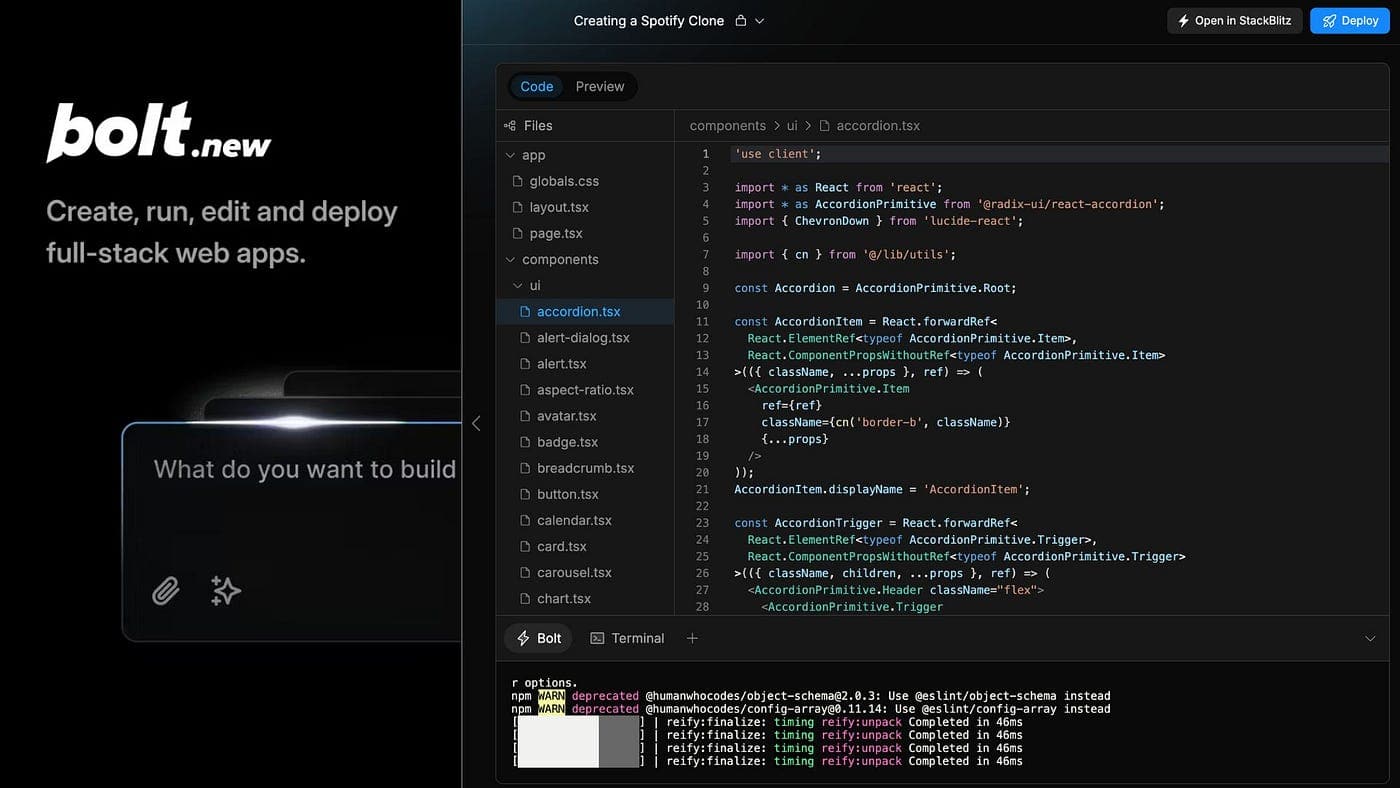Click file icon next to aspect-ratio.tsx
1400x788 pixels.
(x=525, y=389)
